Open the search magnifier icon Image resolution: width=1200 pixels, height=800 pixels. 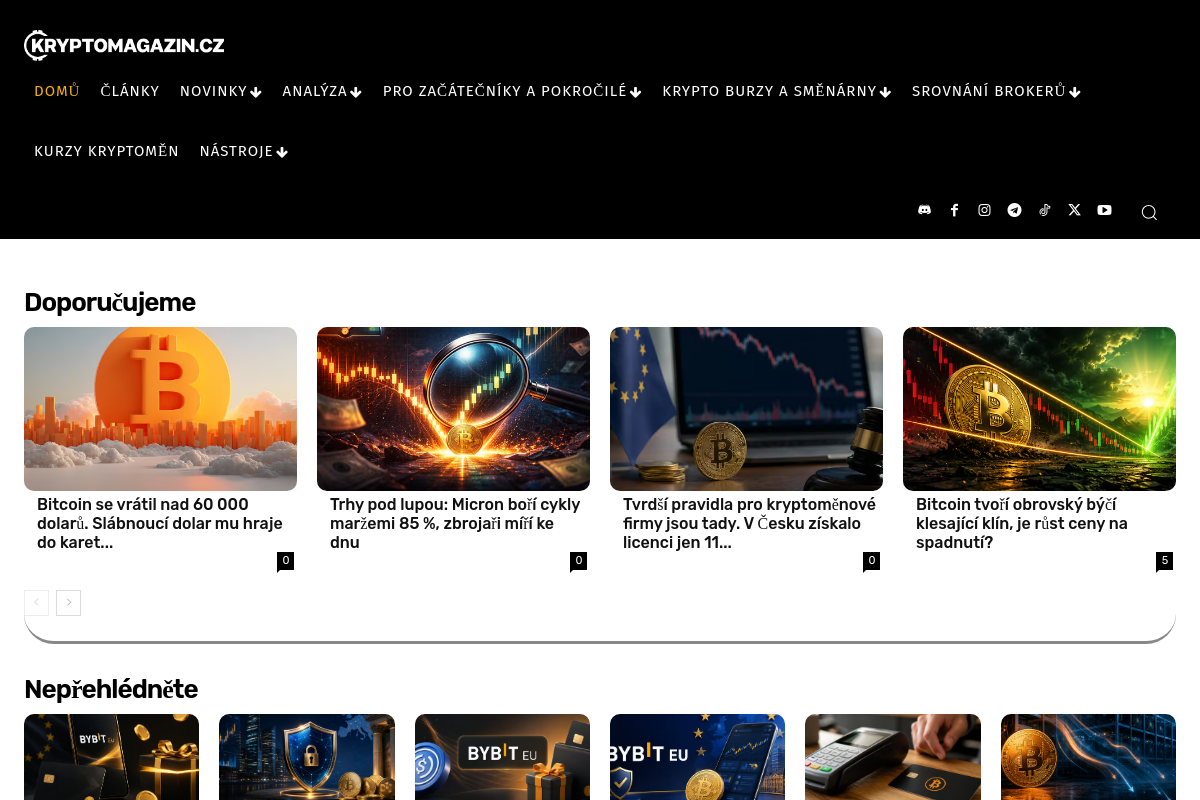1149,212
